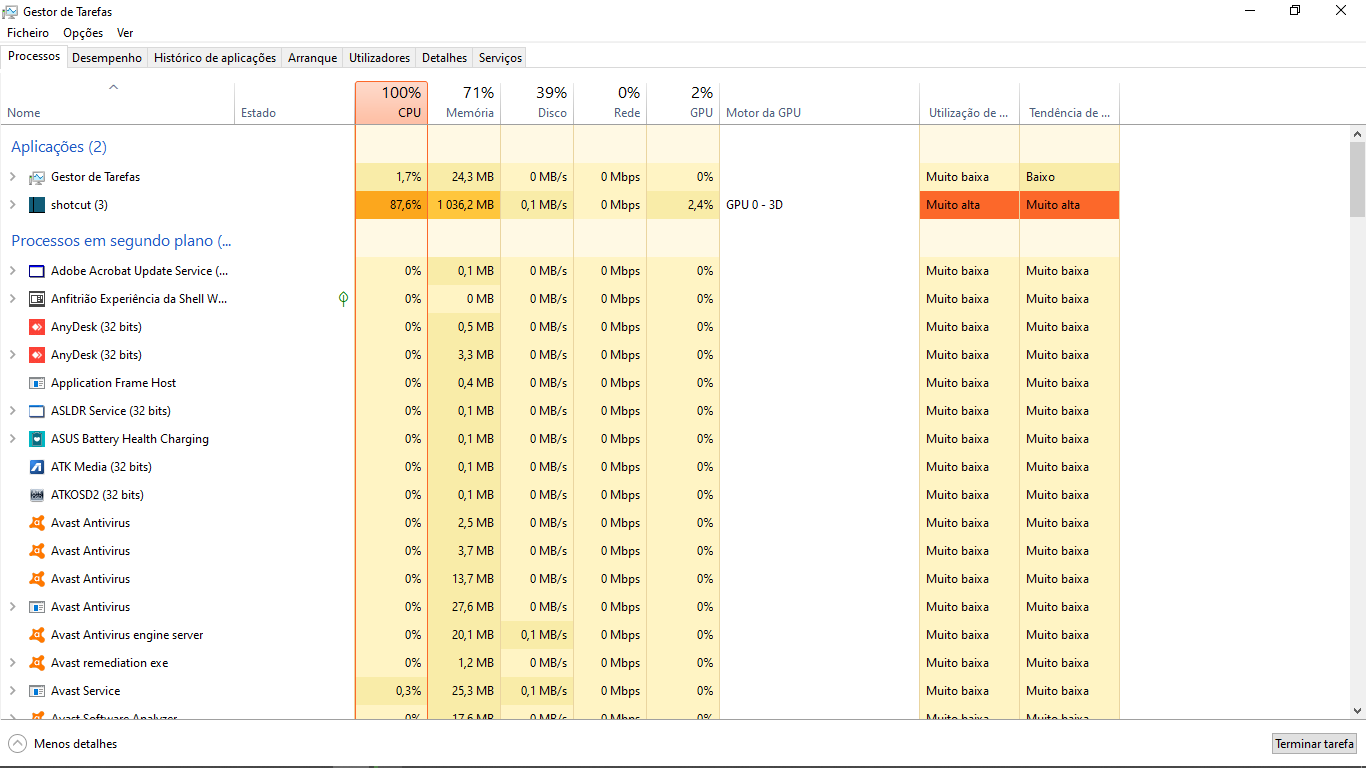The width and height of the screenshot is (1366, 768).
Task: Click the ATK Media (32 bits) row name
Action: (101, 467)
